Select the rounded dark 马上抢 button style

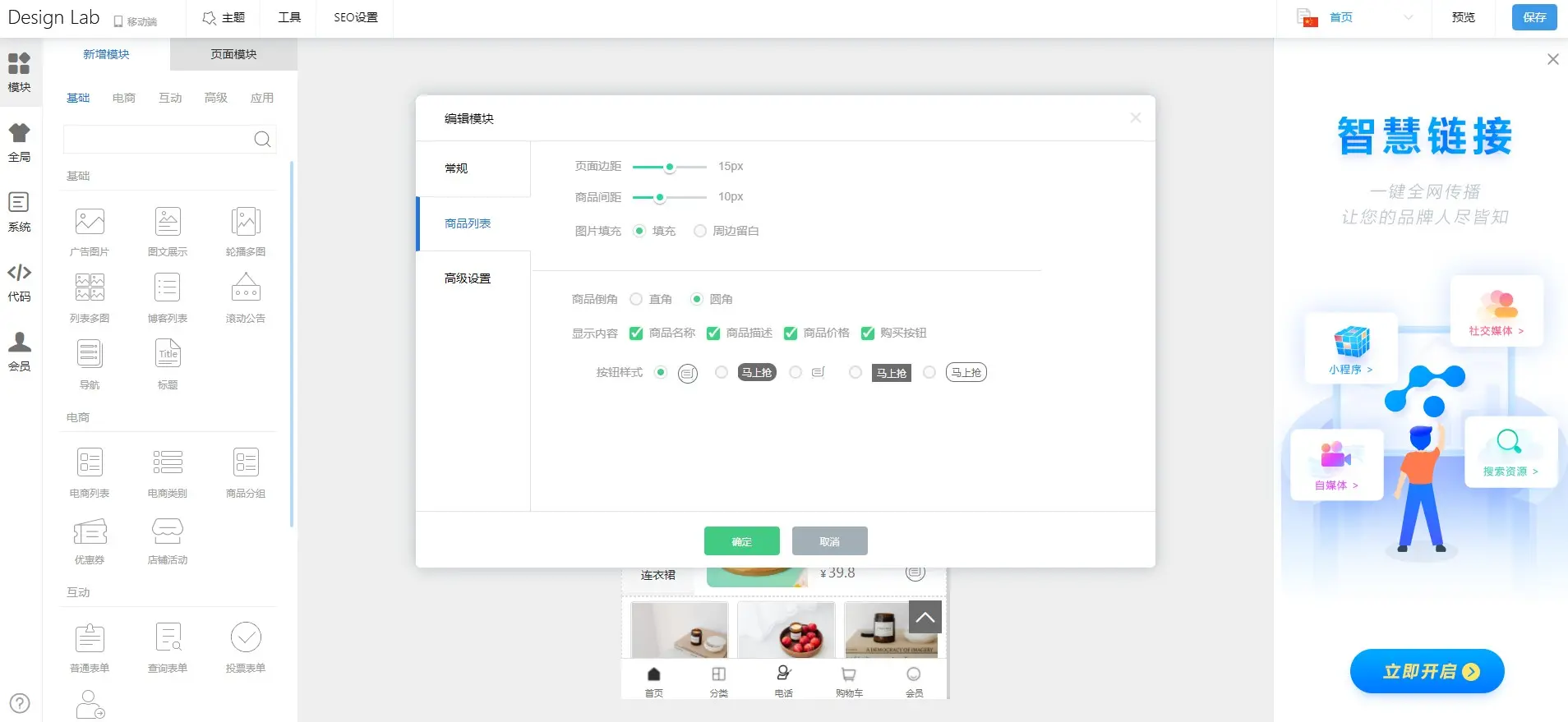click(x=722, y=372)
